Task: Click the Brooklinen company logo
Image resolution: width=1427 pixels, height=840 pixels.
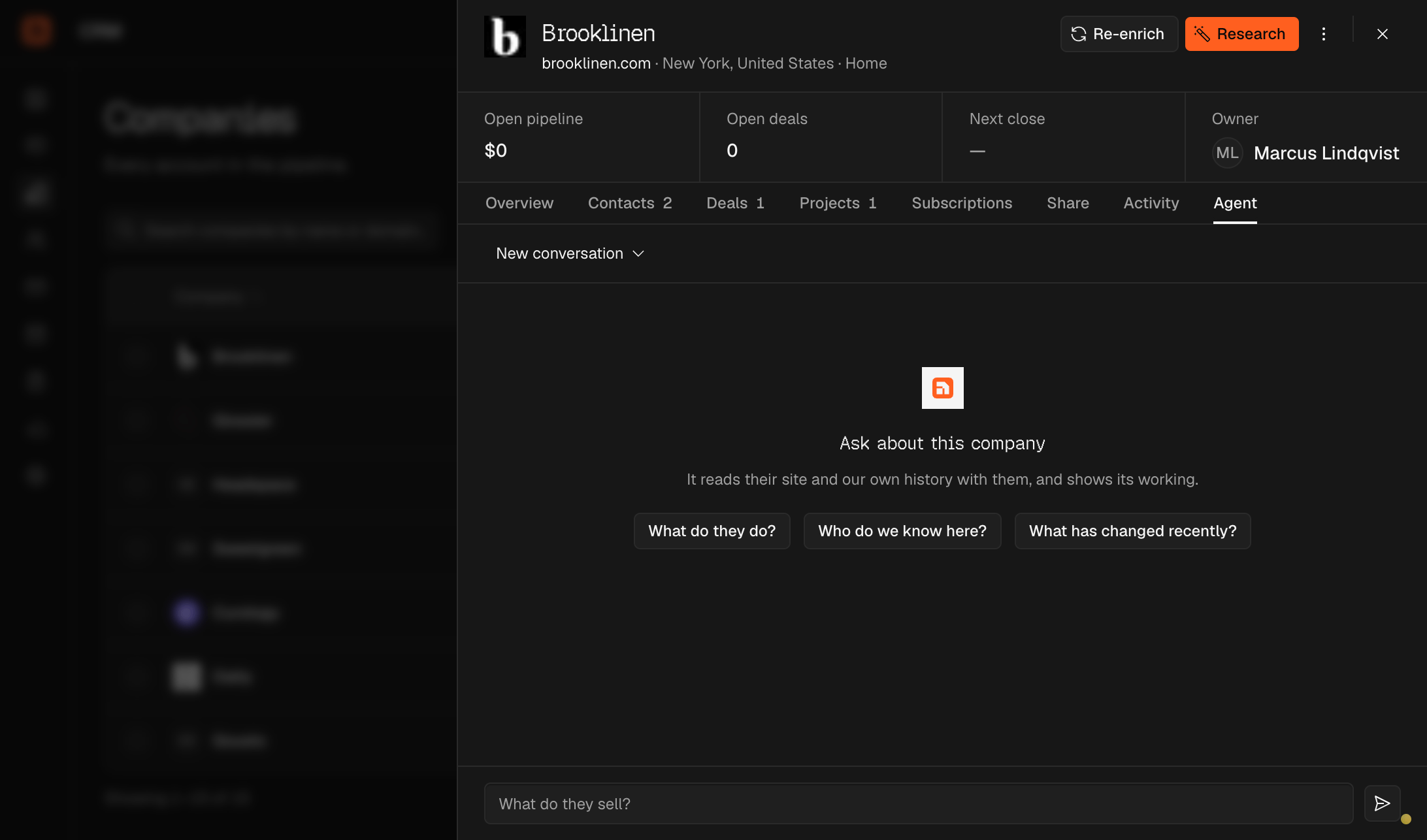Action: 504,37
